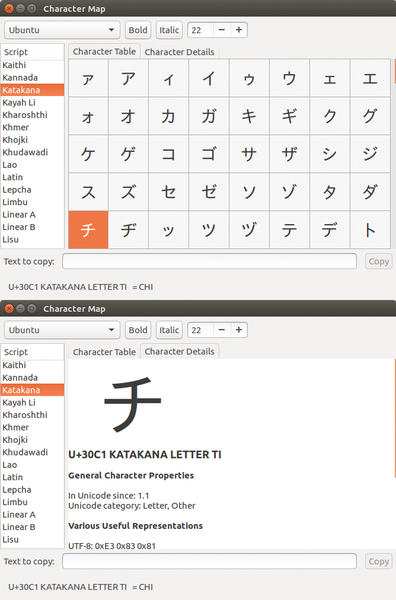The width and height of the screenshot is (396, 600).
Task: Decrease font size in upper window
Action: point(222,30)
